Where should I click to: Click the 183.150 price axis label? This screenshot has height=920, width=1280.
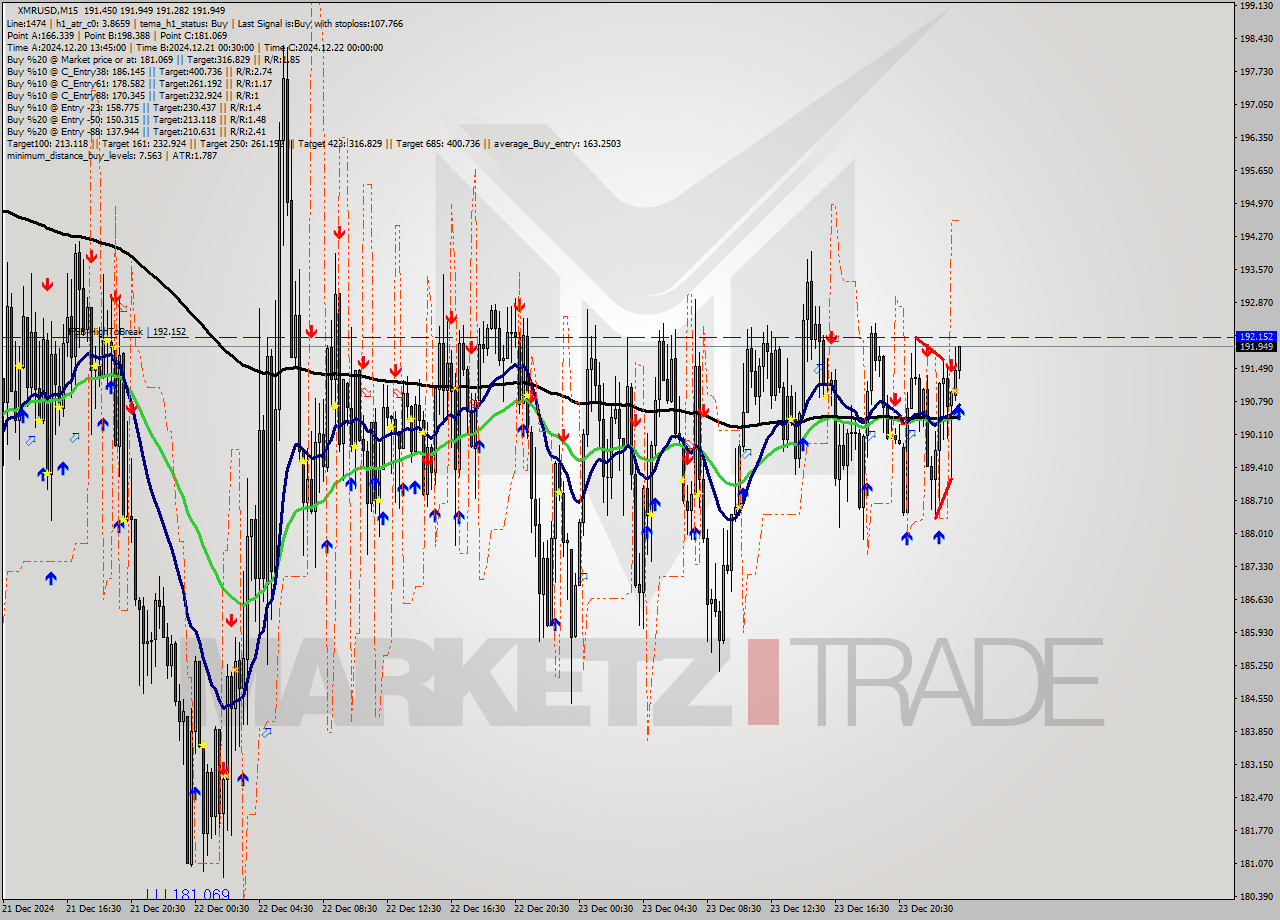click(1255, 764)
